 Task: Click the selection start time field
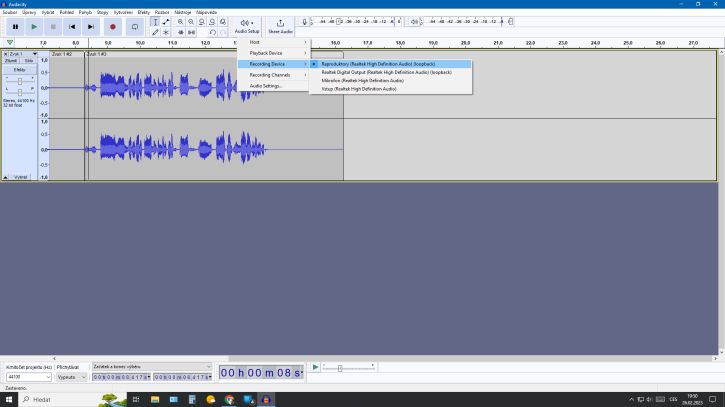click(x=122, y=377)
